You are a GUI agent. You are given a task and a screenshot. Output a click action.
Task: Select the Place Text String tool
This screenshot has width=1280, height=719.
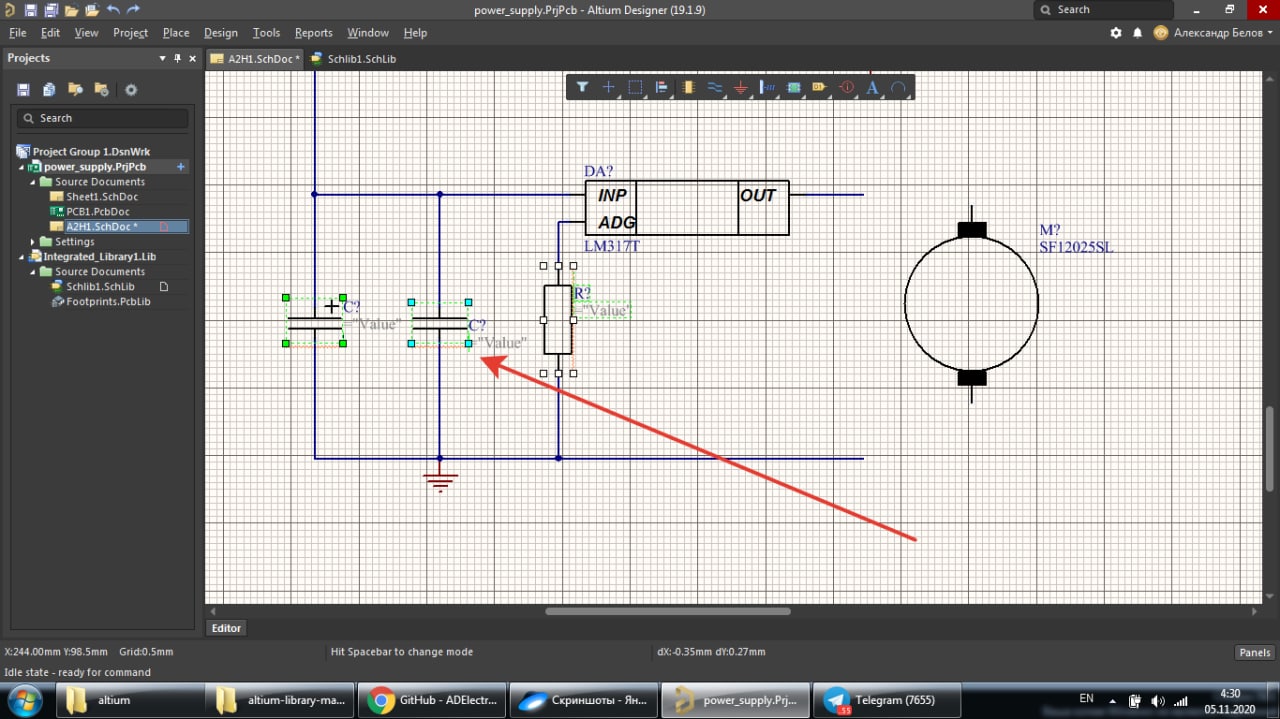(x=872, y=88)
